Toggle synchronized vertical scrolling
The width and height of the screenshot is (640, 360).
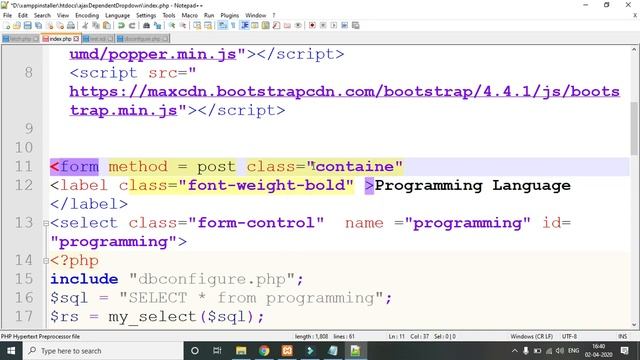click(x=197, y=25)
